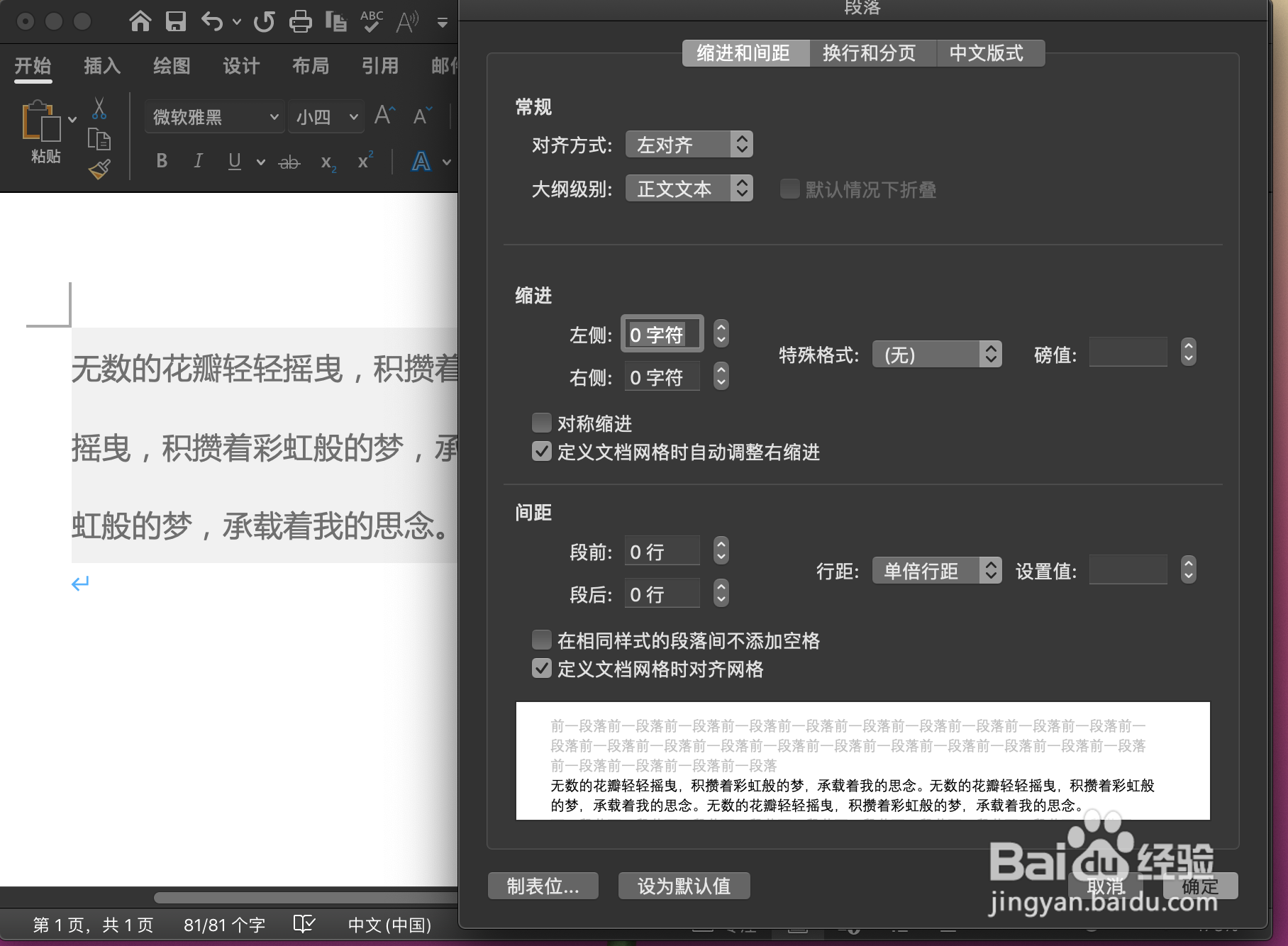Select the Format Painter tool
The width and height of the screenshot is (1288, 946).
click(x=99, y=169)
